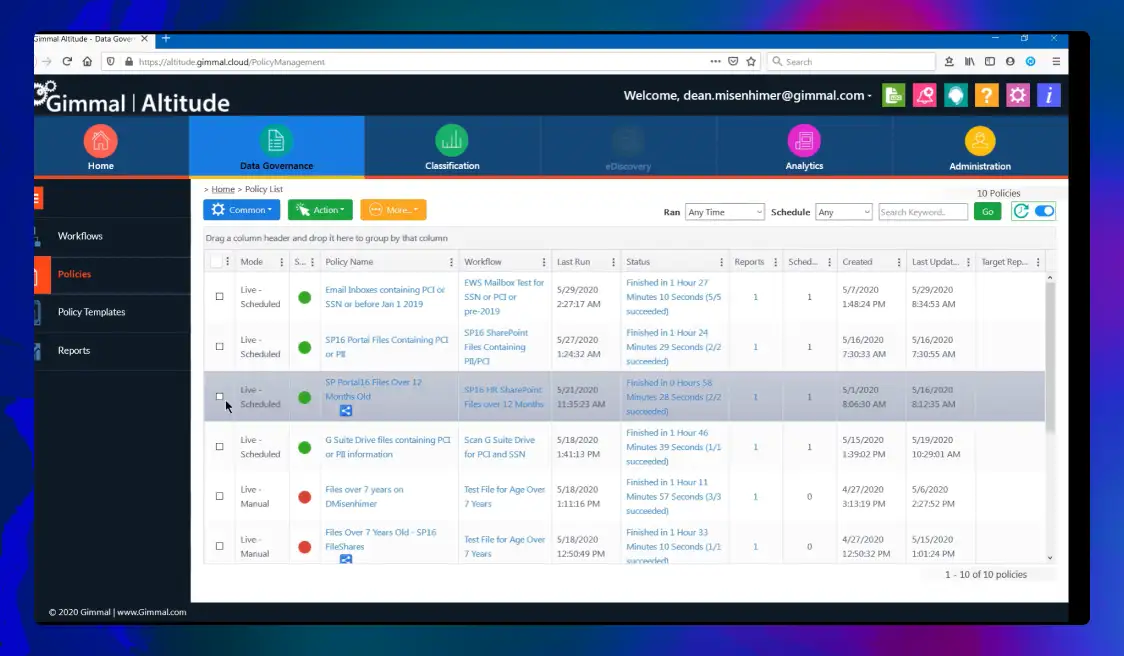Click the refresh icon beside Go button
The width and height of the screenshot is (1124, 656).
coord(1021,211)
